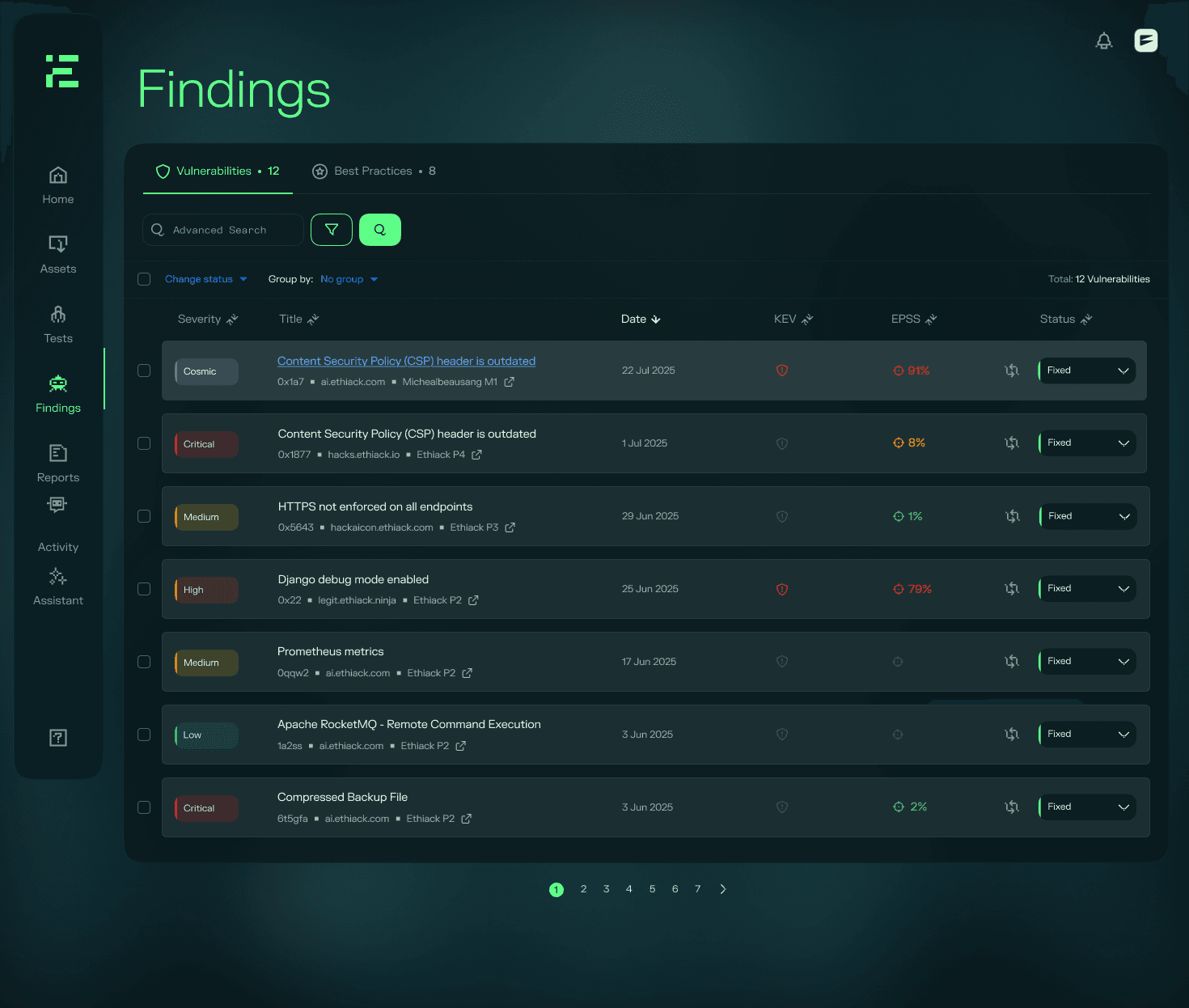Check the Django debug mode row

pyautogui.click(x=144, y=589)
